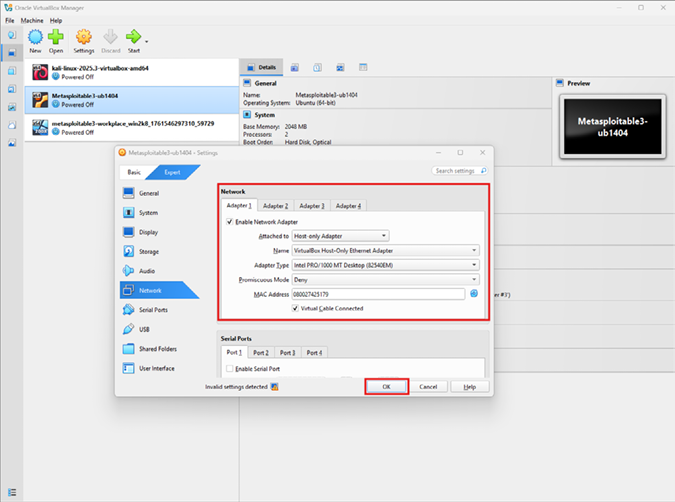
Task: Click the Metasploitable3-ub1404 VM icon
Action: coord(40,100)
